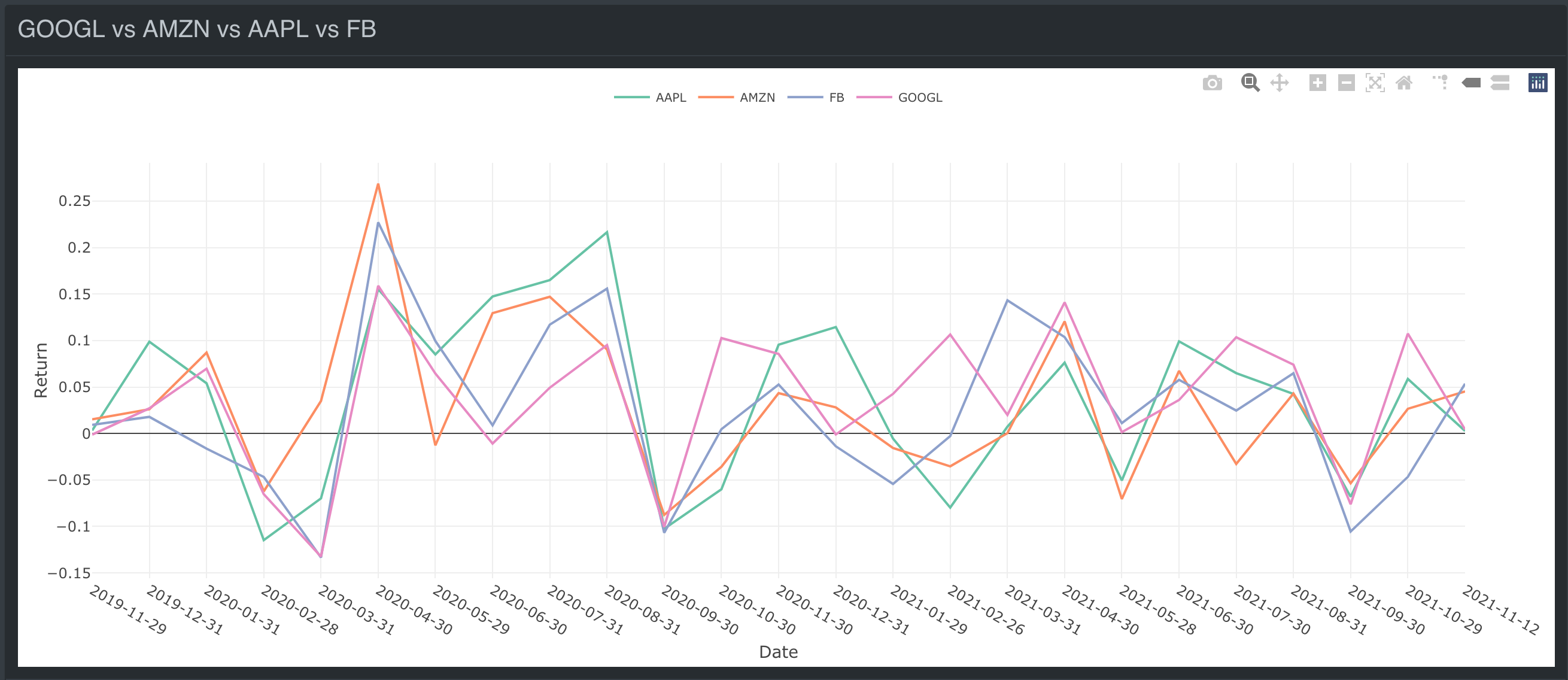
Task: Hide the FB trace via legend
Action: click(x=836, y=98)
